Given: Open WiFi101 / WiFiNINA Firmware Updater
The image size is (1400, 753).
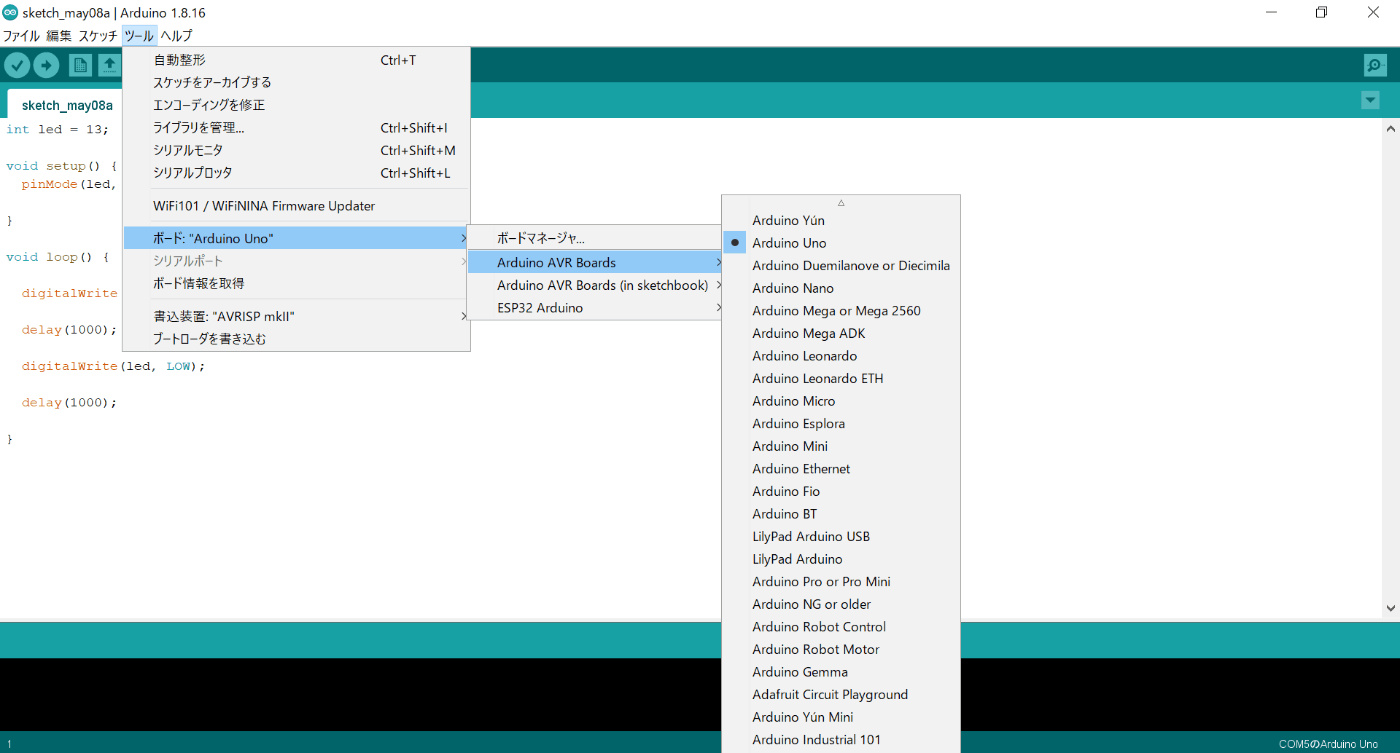Looking at the screenshot, I should (296, 206).
